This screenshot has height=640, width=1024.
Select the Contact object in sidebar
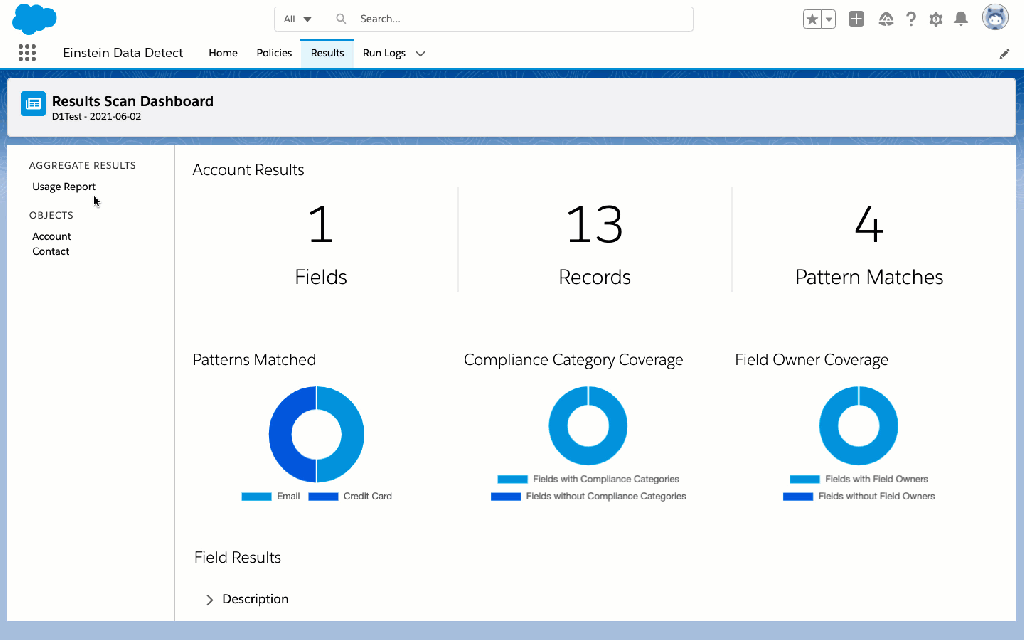[51, 252]
